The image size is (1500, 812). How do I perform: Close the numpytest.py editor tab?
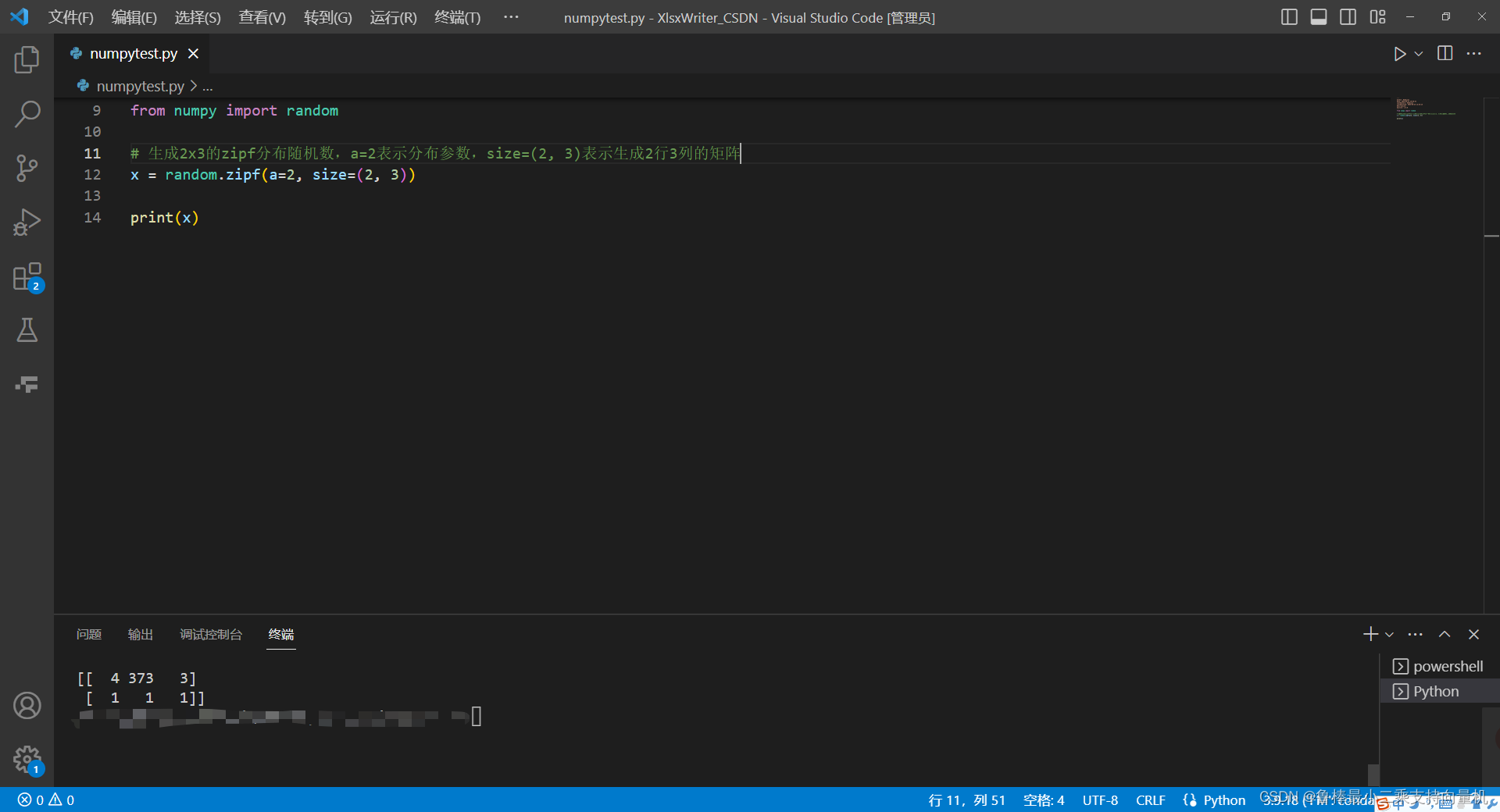[x=194, y=54]
